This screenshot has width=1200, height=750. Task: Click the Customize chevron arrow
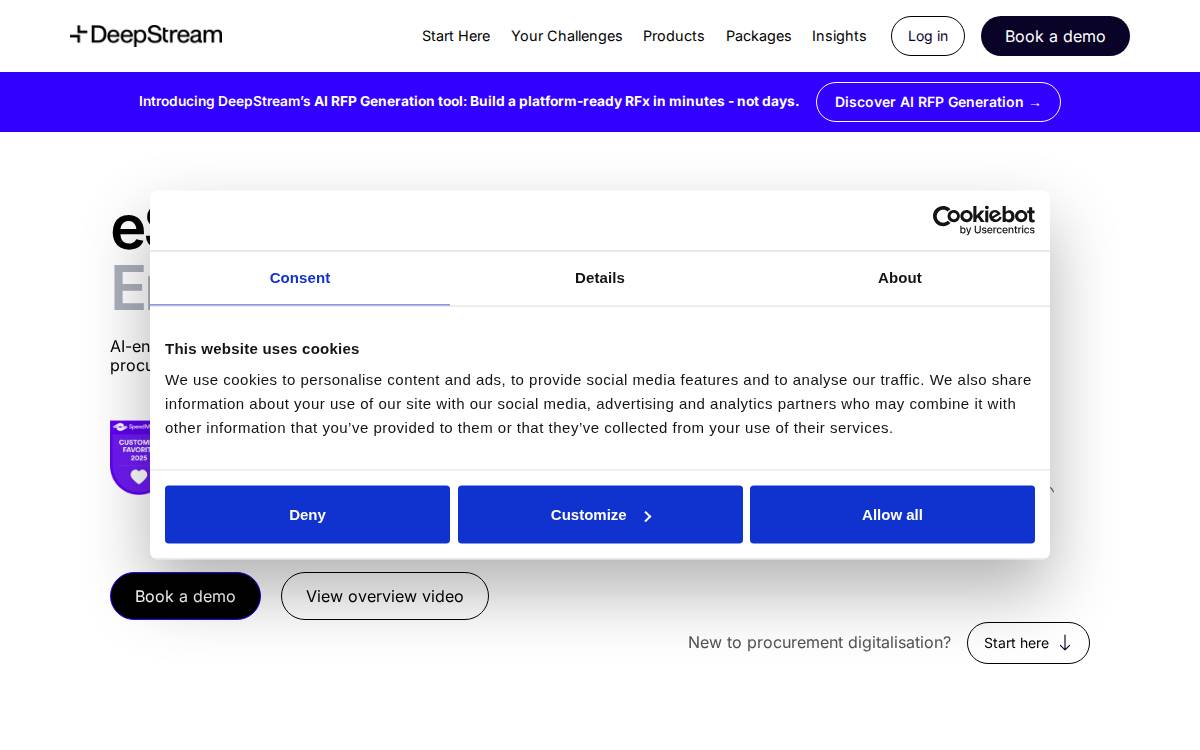[648, 516]
